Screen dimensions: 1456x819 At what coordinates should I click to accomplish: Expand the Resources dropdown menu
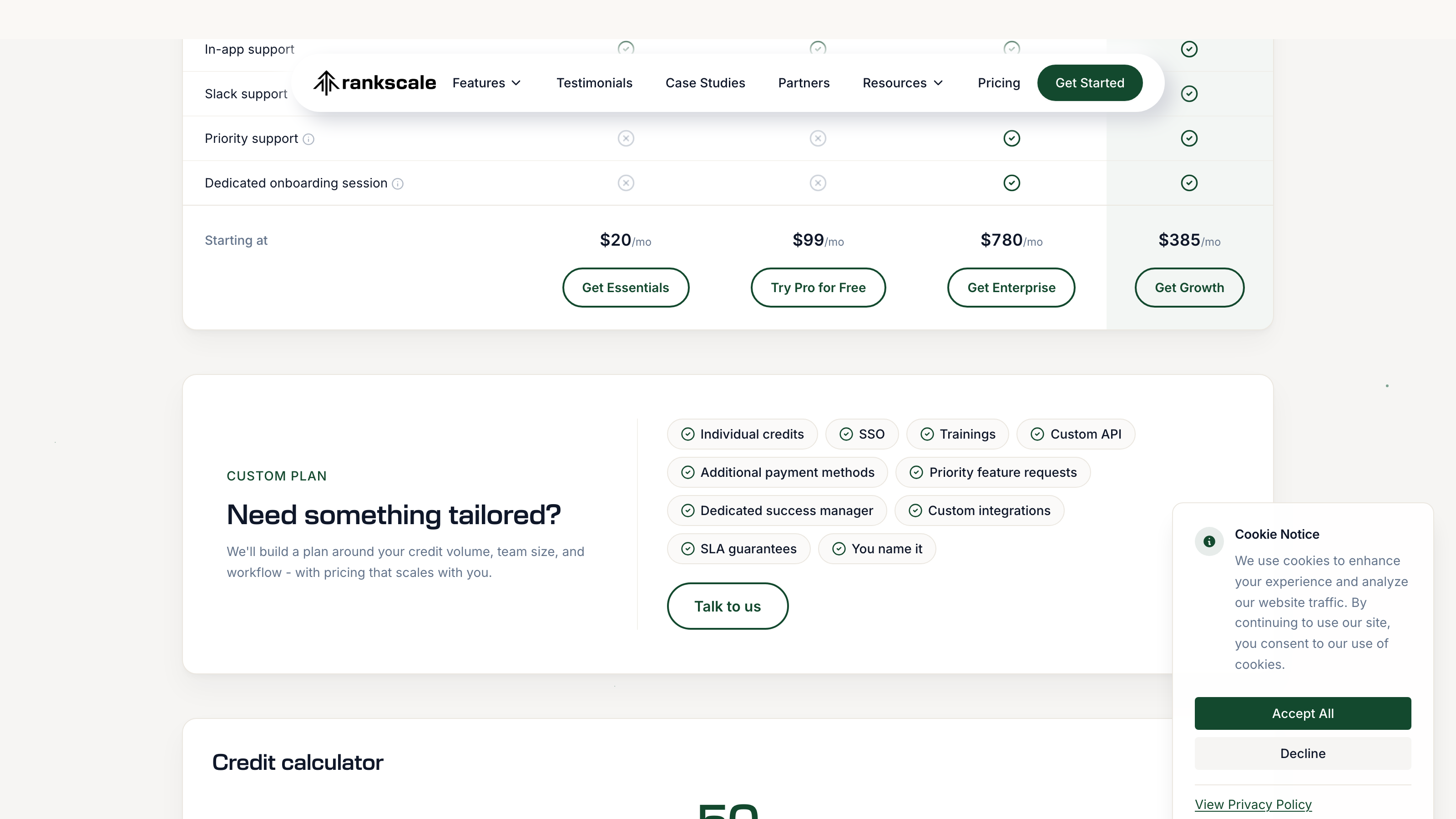[903, 83]
